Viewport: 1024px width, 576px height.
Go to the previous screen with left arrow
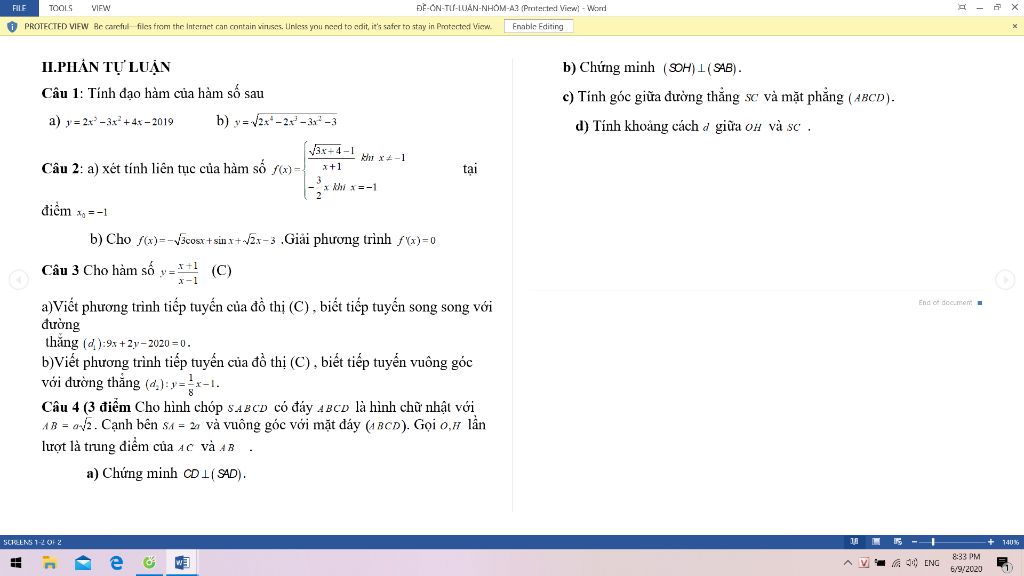[x=19, y=280]
